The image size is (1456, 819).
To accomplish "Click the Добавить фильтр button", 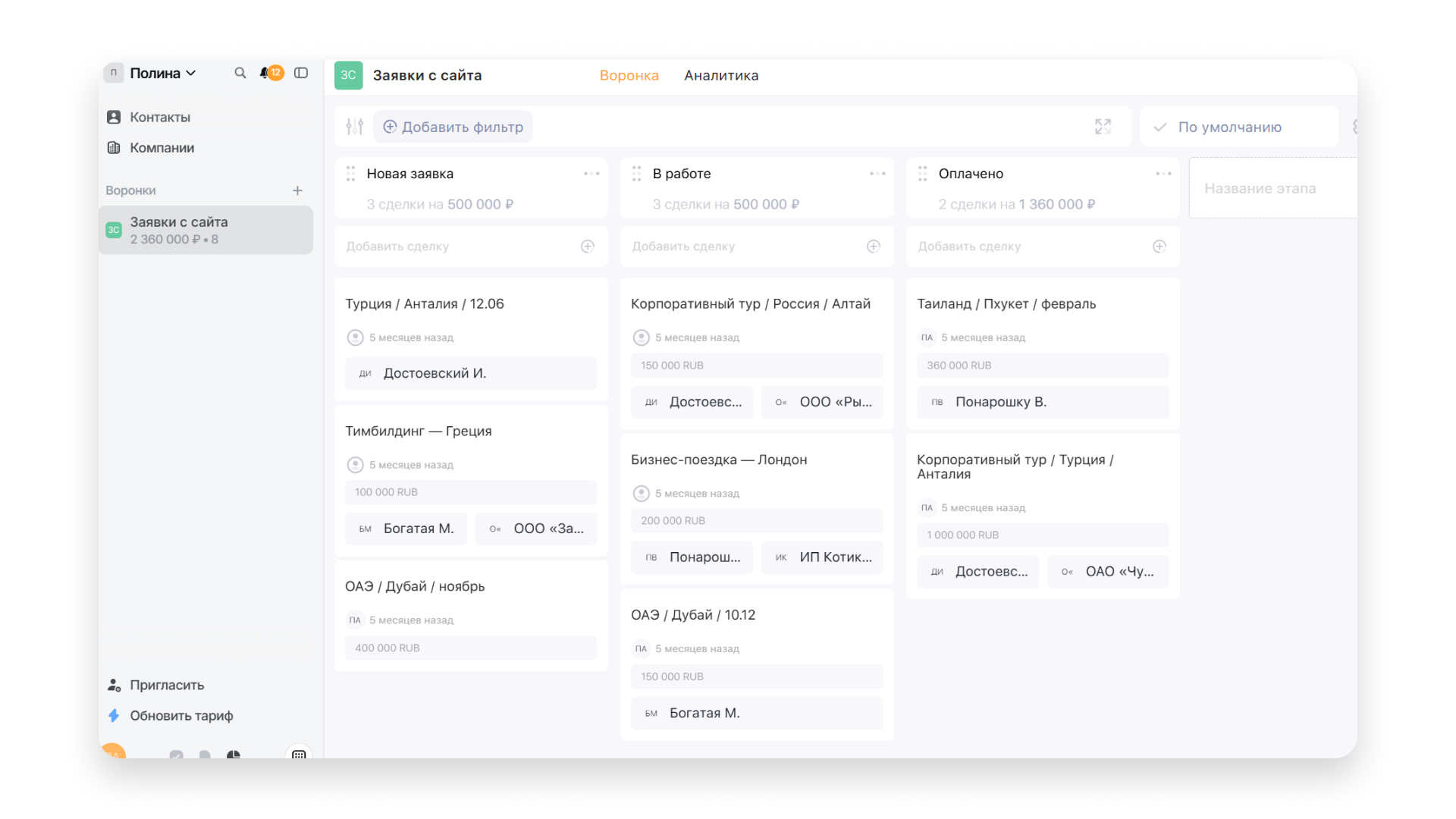I will 453,127.
